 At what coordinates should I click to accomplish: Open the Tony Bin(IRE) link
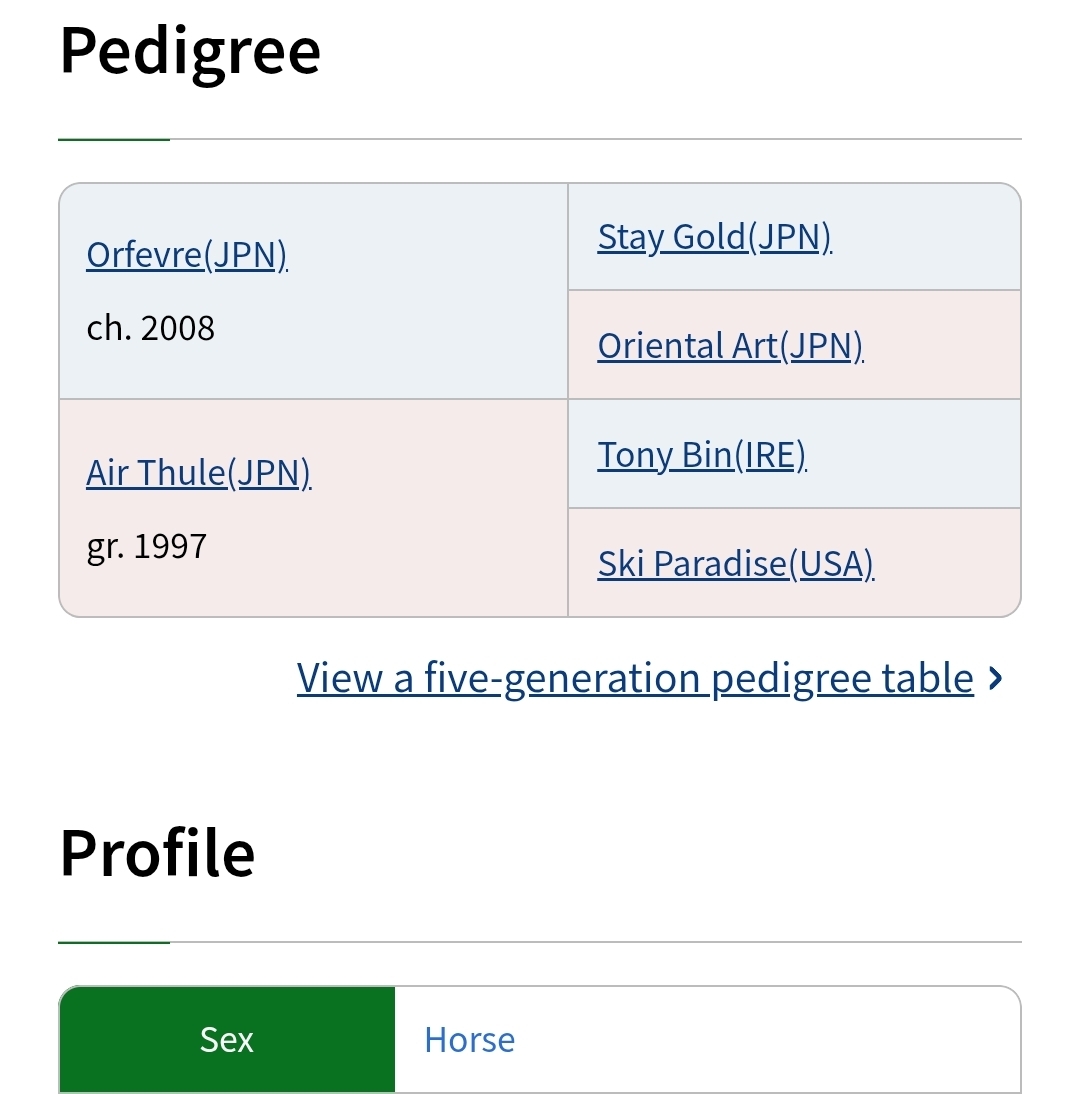(x=701, y=455)
